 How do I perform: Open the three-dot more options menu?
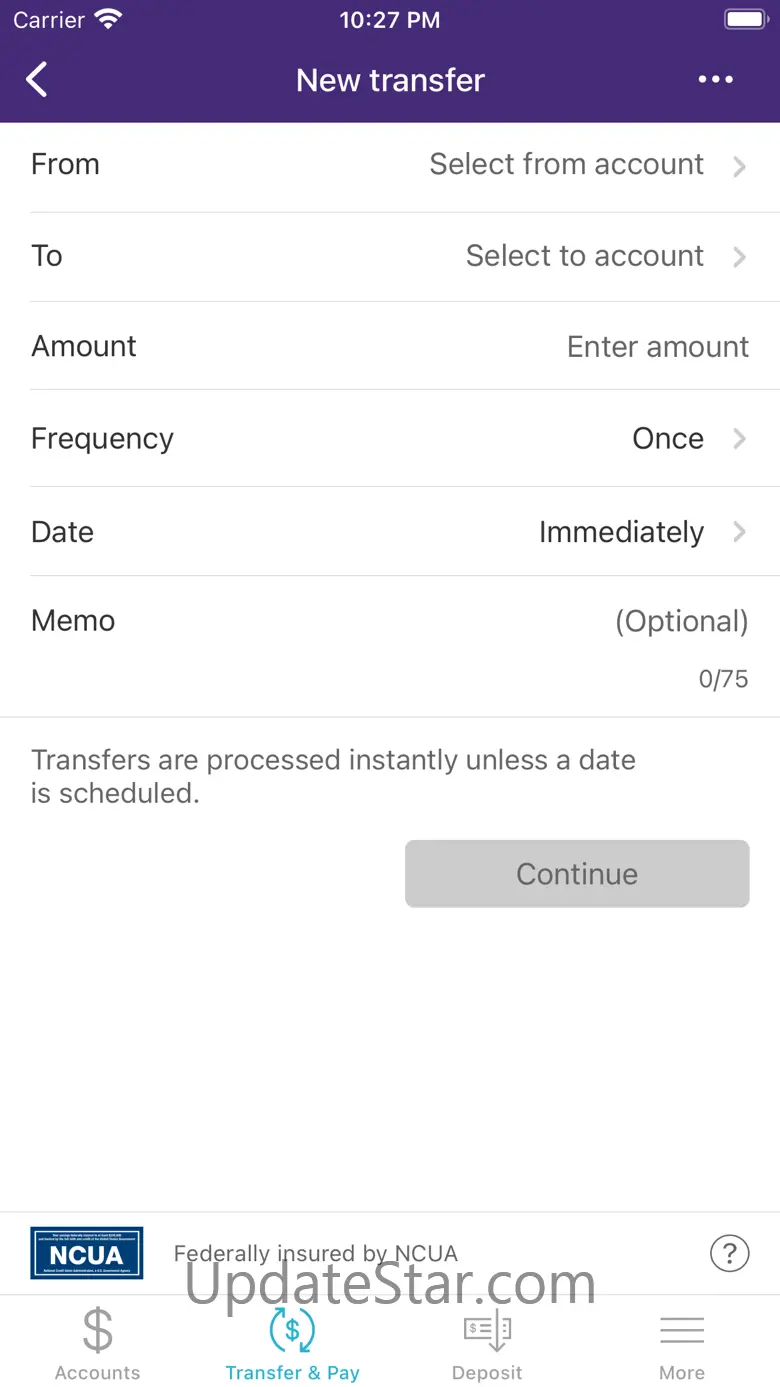point(715,80)
